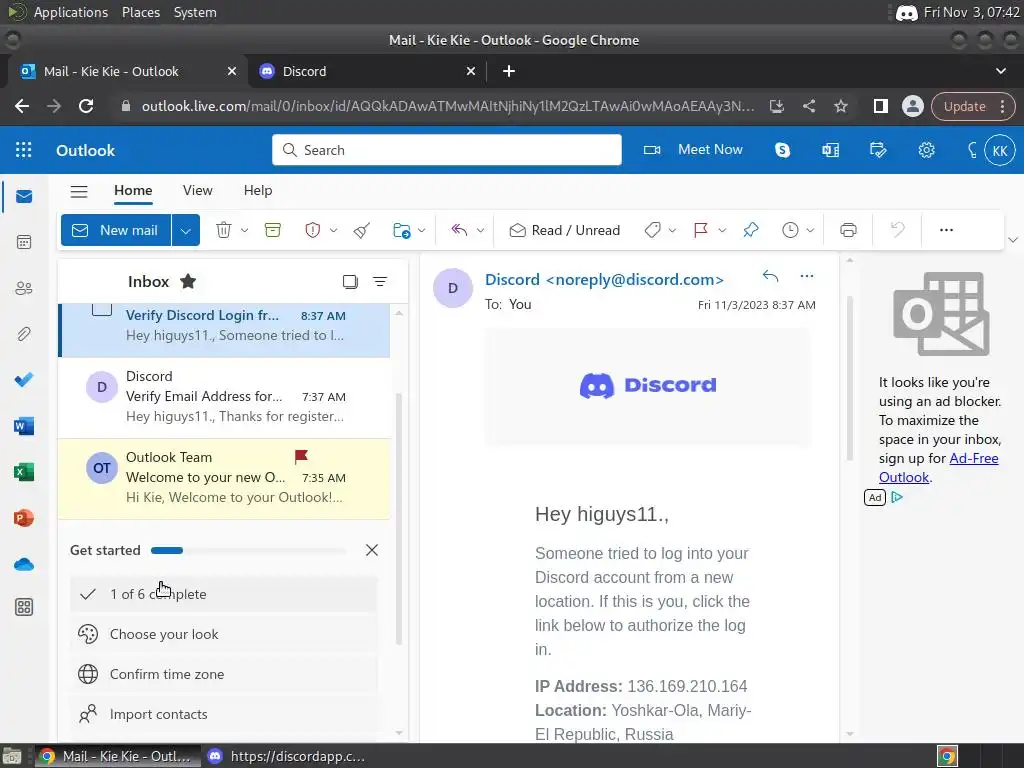Open the My Day calendar-check icon

pos(878,150)
